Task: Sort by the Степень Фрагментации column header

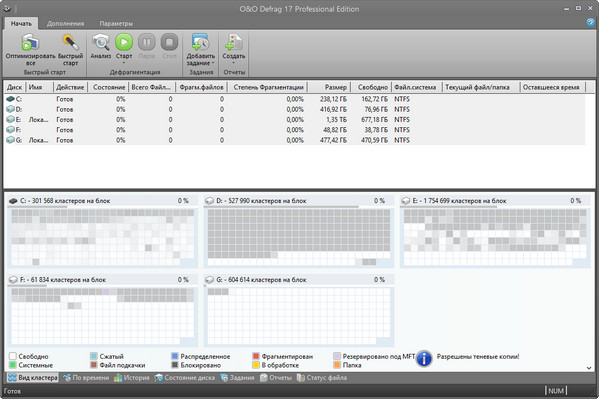Action: (x=268, y=87)
